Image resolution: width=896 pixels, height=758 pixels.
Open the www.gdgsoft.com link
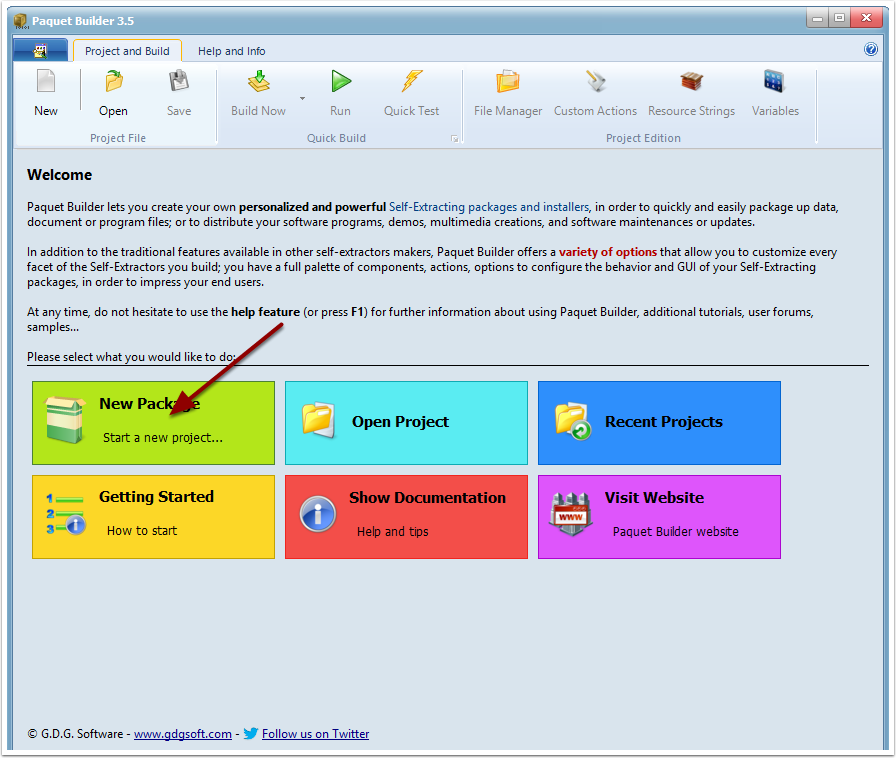point(183,734)
